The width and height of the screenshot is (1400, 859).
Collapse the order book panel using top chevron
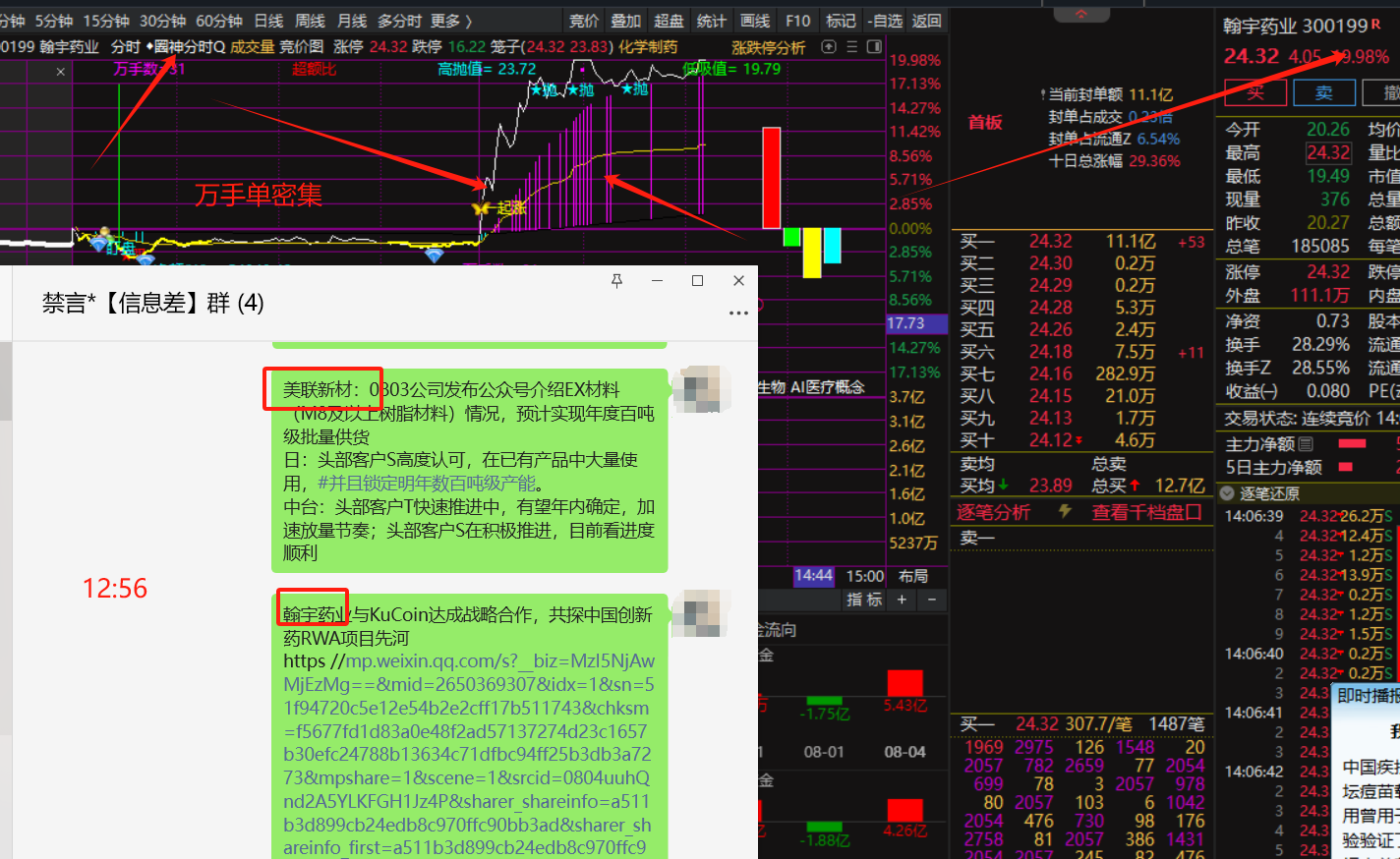click(1081, 14)
